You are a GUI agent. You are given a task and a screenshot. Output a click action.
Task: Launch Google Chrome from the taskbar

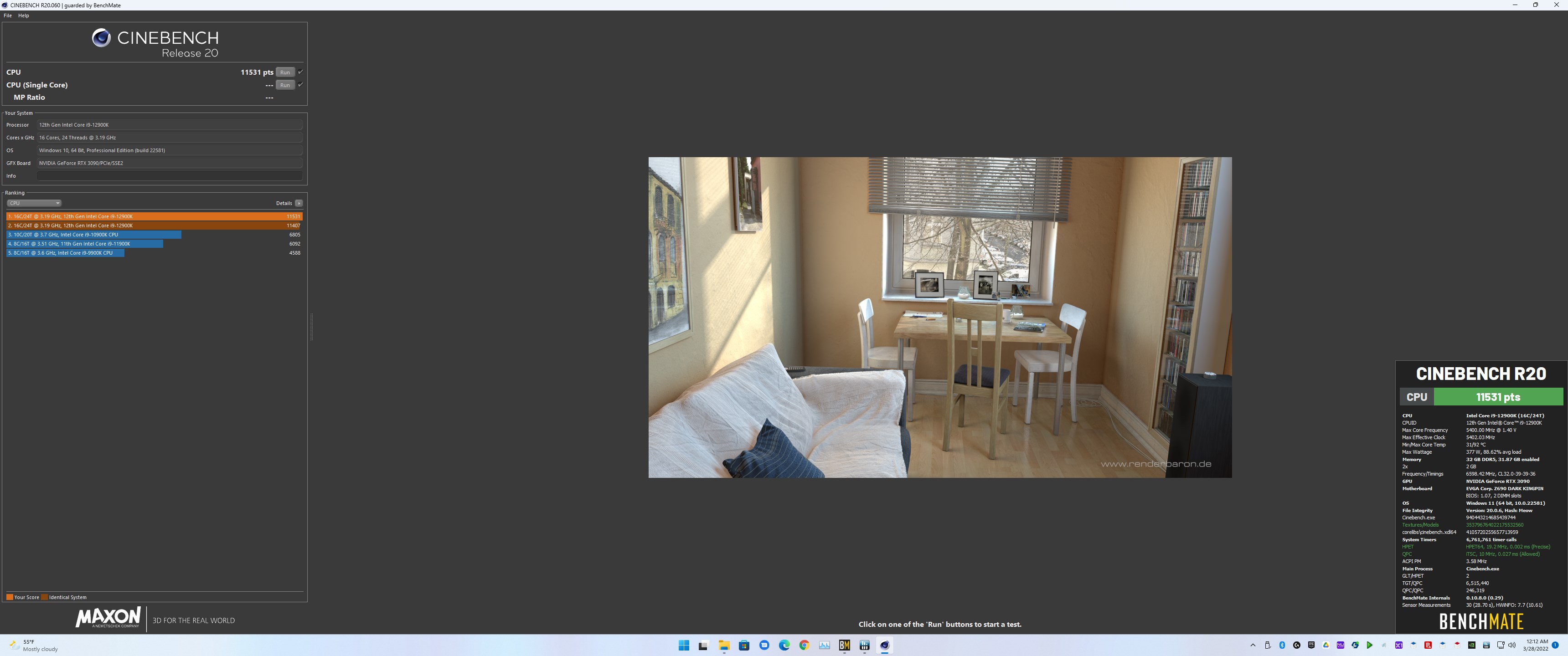click(x=804, y=645)
